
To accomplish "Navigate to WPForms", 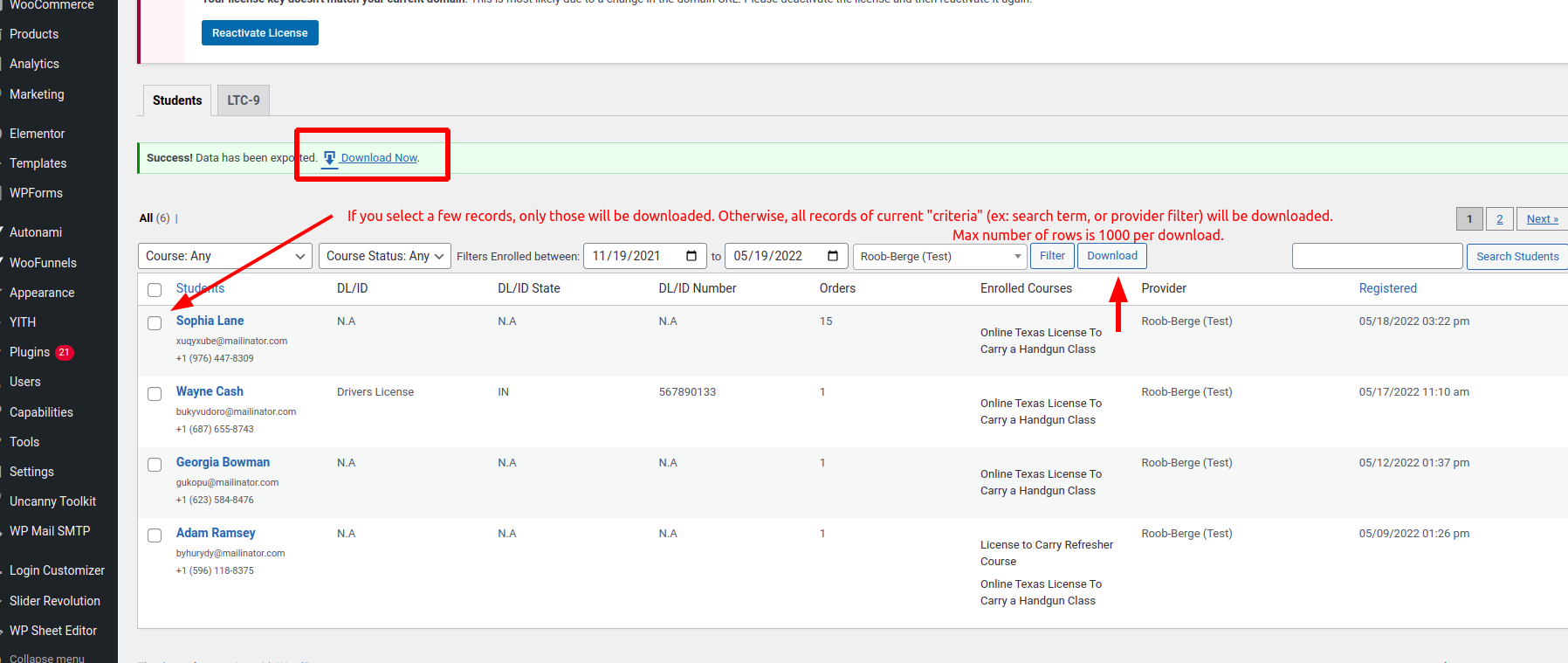I will coord(37,193).
